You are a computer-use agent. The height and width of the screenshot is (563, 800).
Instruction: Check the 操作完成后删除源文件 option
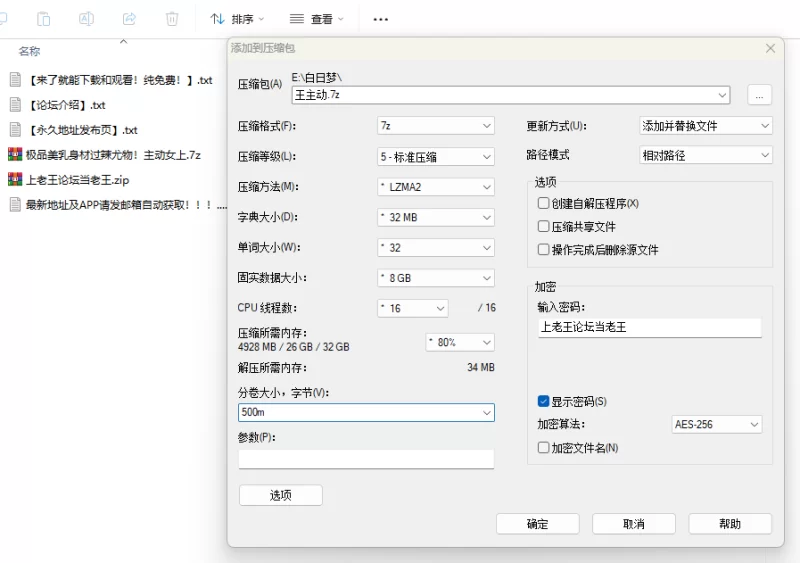point(544,250)
